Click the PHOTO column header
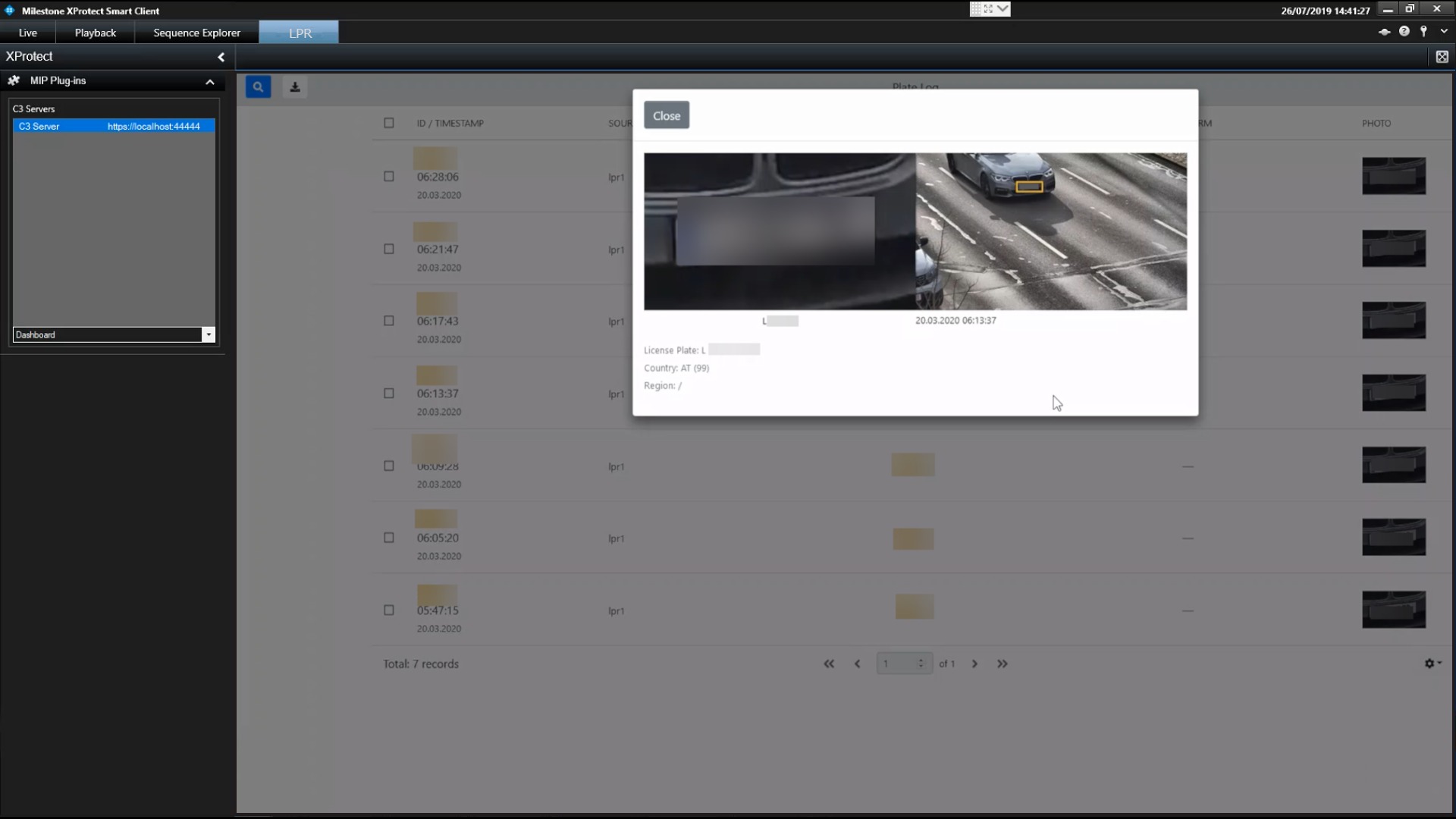1456x819 pixels. pyautogui.click(x=1376, y=123)
